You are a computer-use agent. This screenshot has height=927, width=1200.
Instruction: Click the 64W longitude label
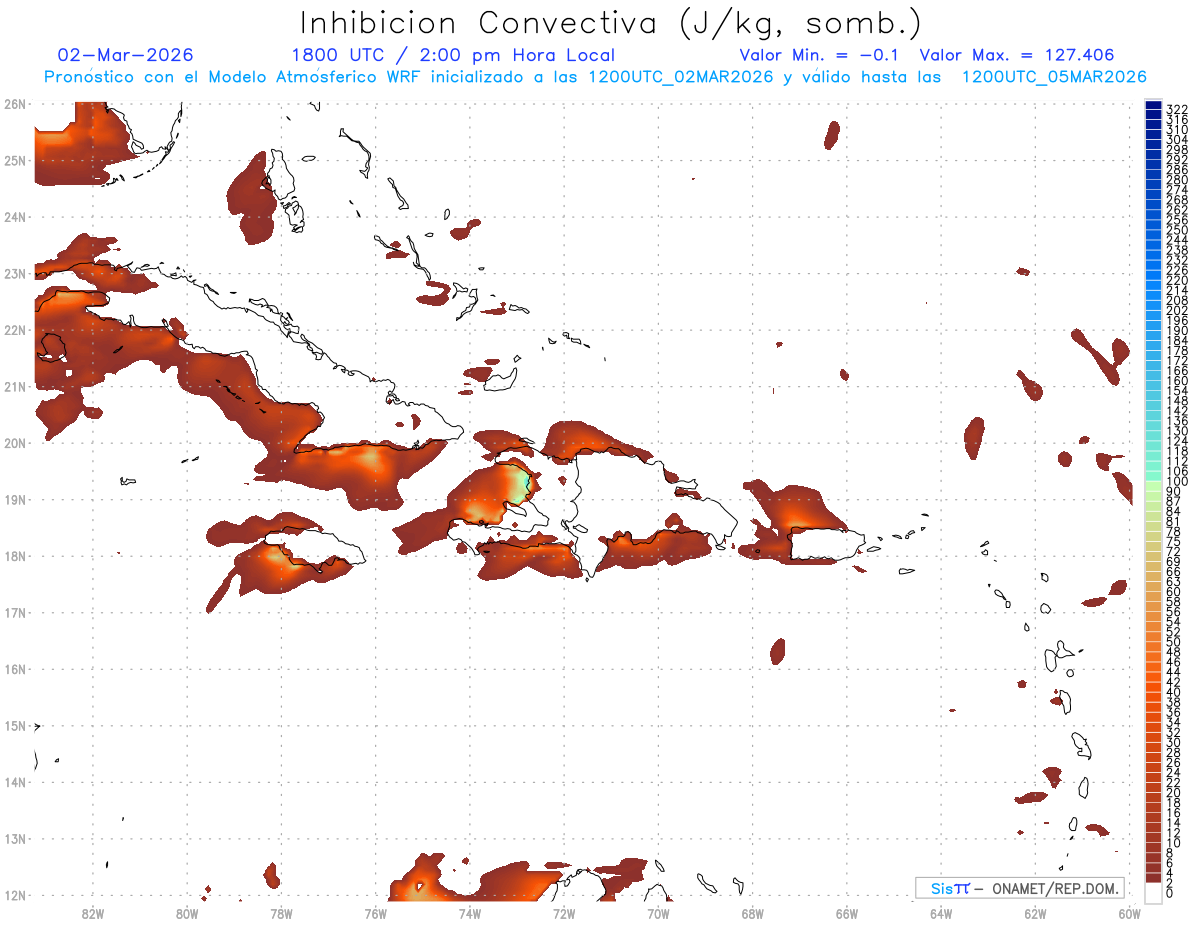pyautogui.click(x=940, y=913)
